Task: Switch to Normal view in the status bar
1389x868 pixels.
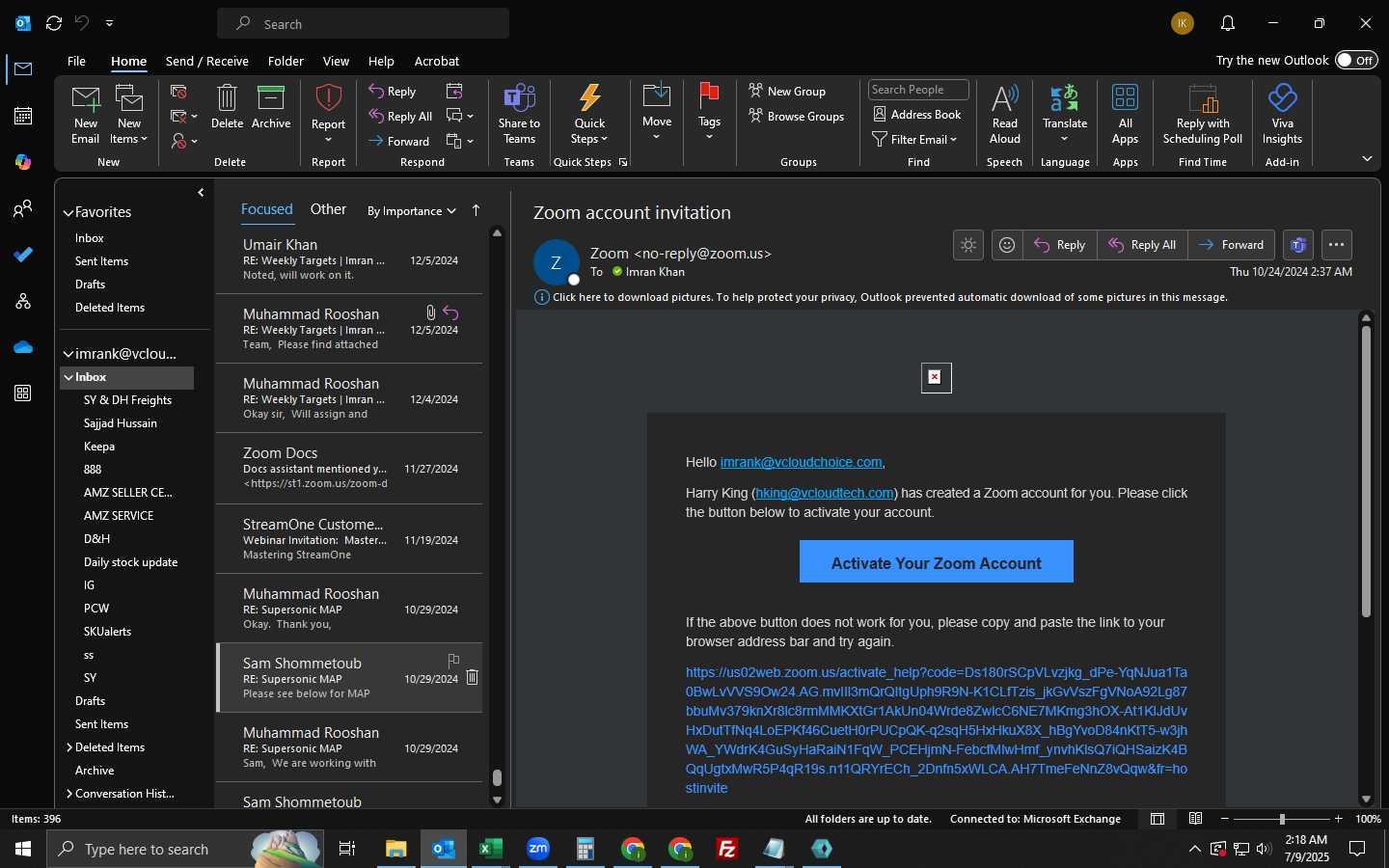Action: (1157, 819)
